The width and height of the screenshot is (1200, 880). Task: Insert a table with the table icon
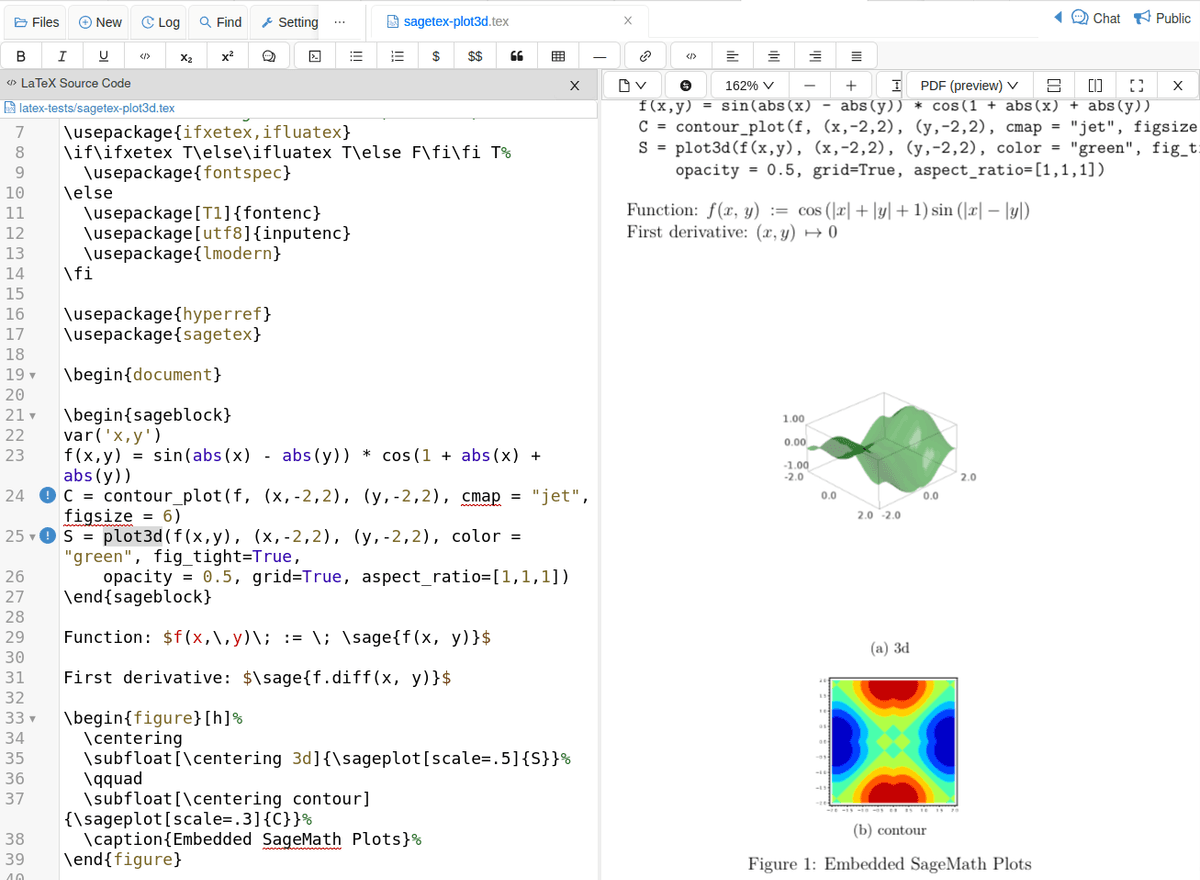coord(558,56)
